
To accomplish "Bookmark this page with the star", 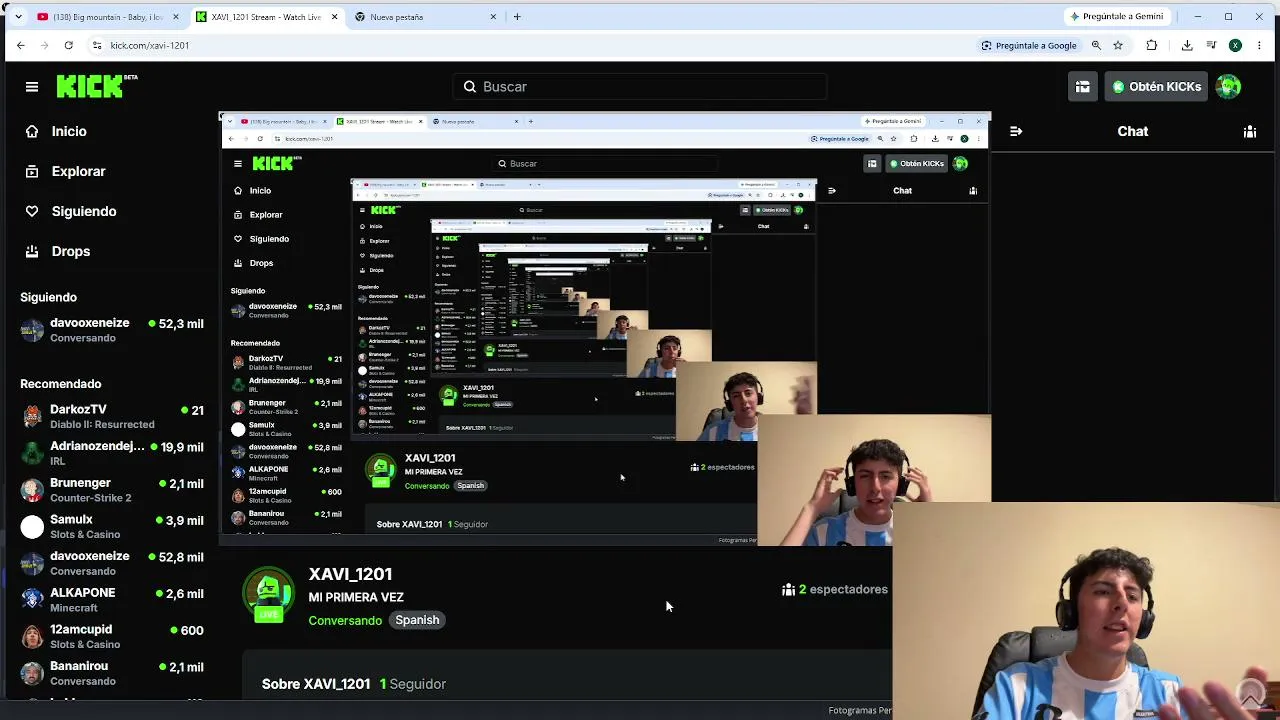I will [x=1118, y=45].
